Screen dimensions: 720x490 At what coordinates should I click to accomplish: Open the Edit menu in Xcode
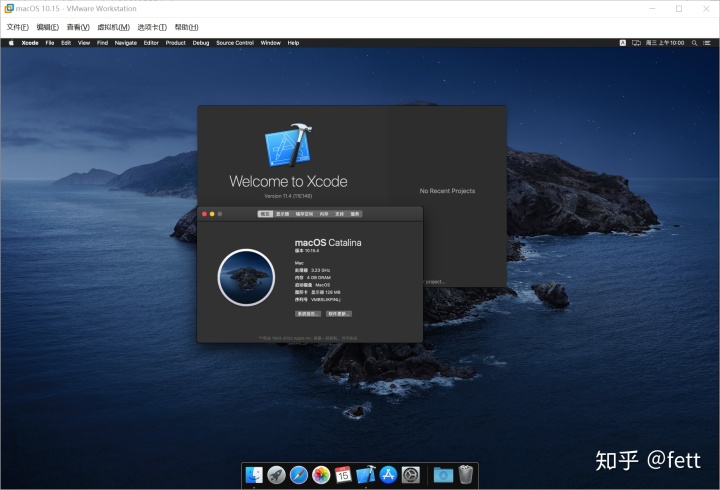[x=66, y=43]
